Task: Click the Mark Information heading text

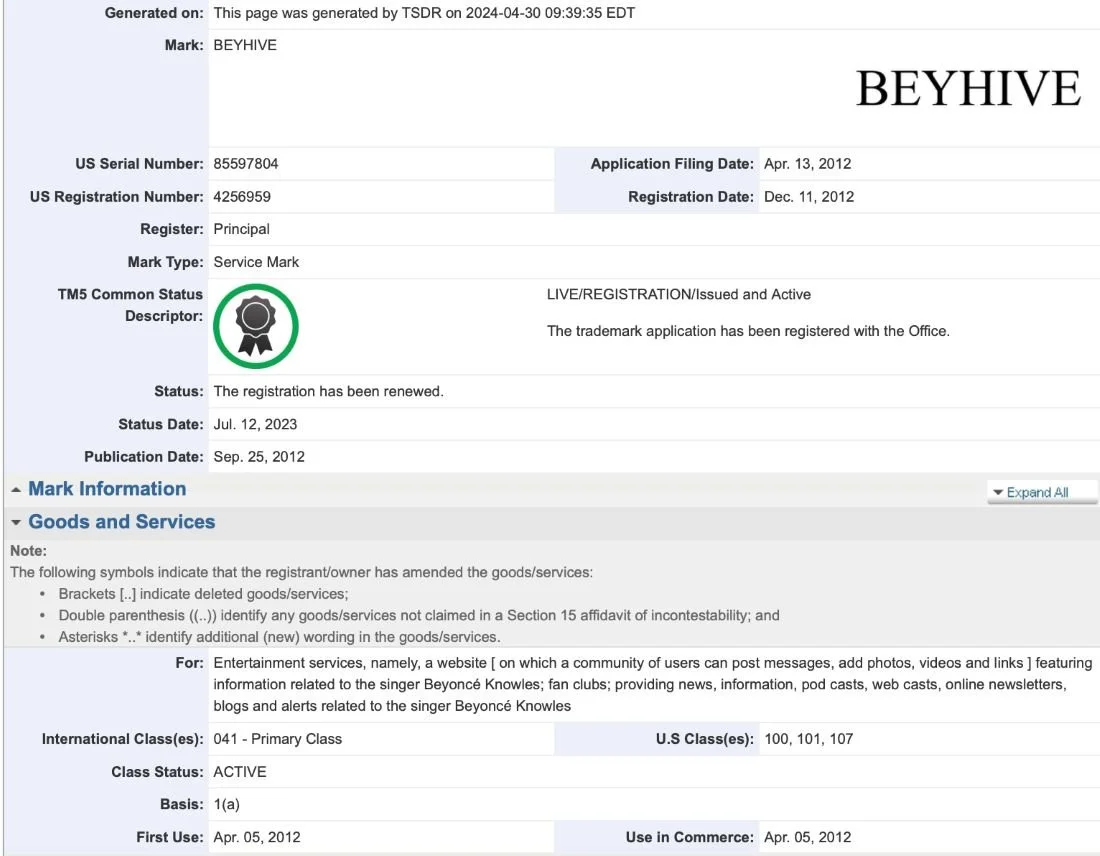Action: (107, 489)
